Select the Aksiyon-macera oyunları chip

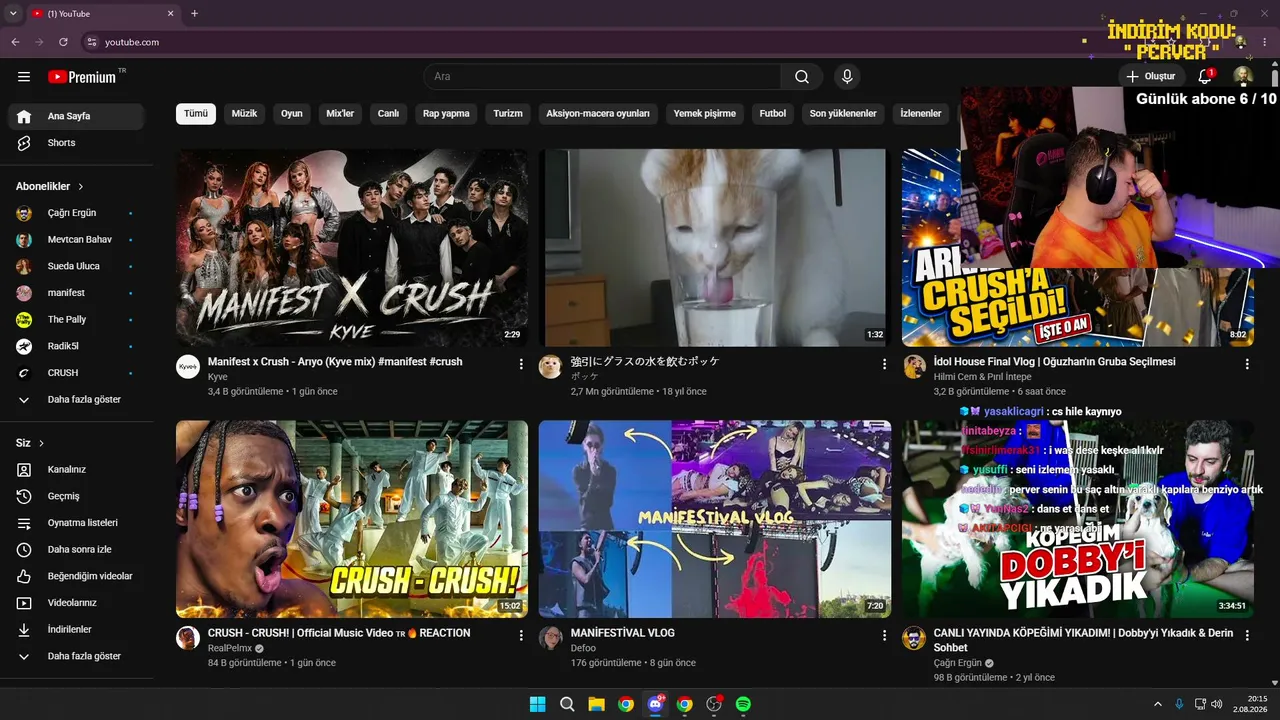tap(598, 114)
